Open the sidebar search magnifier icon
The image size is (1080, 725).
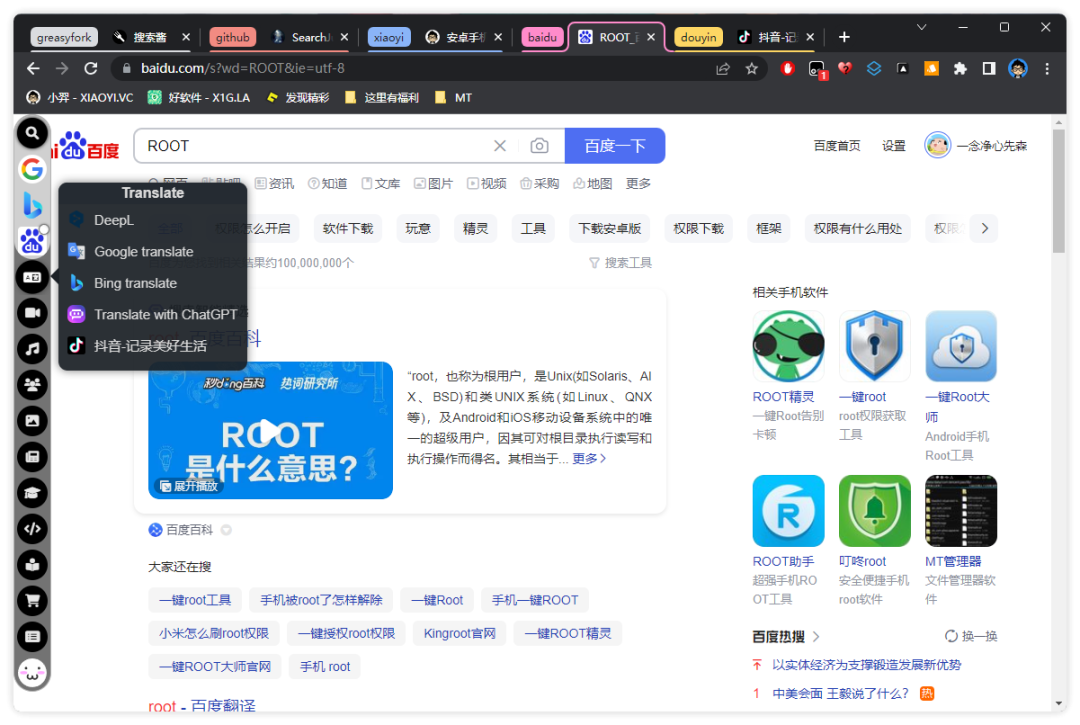point(32,133)
